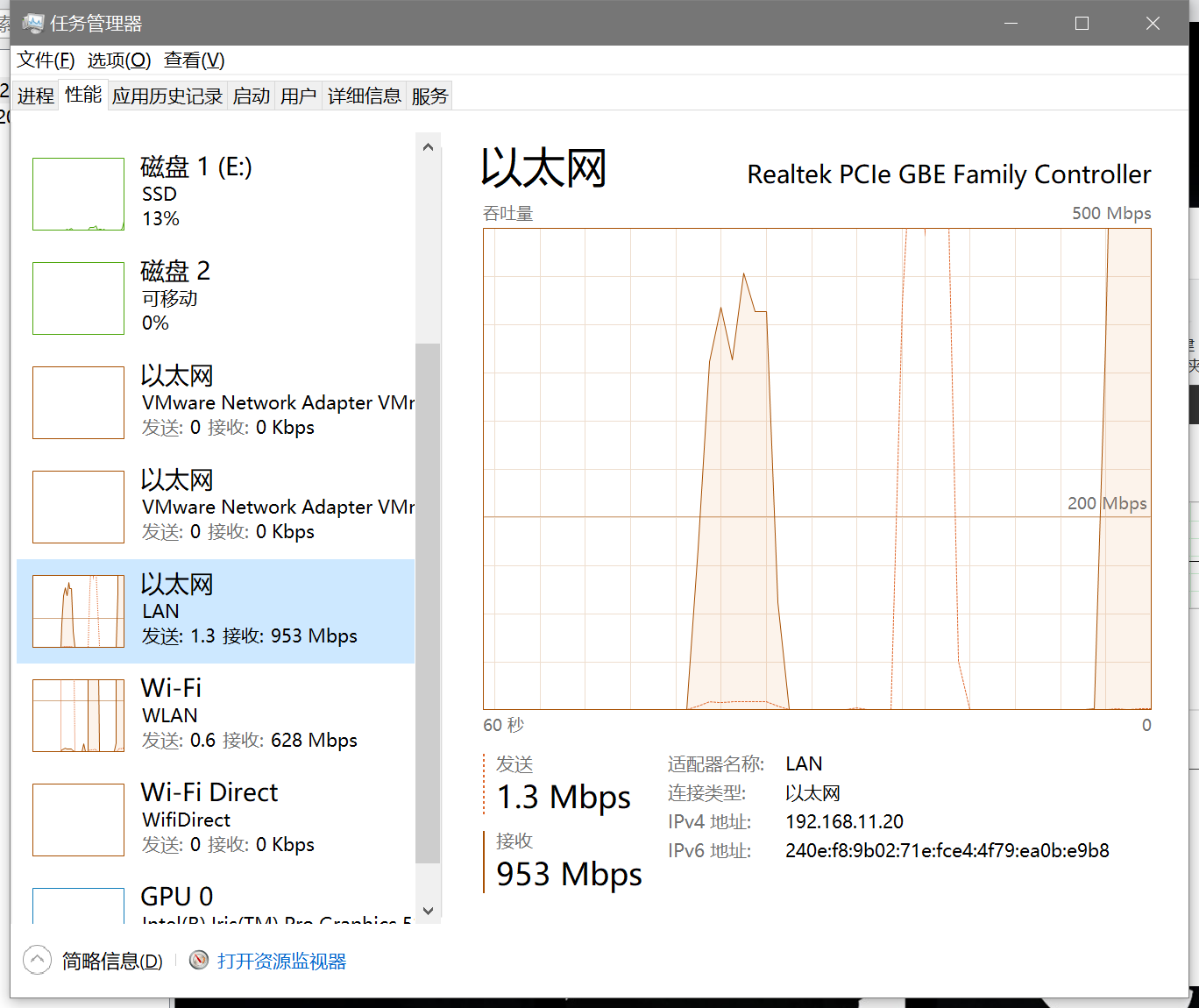Click the 发送 1.3 Mbps value
This screenshot has height=1008, width=1199.
564,798
